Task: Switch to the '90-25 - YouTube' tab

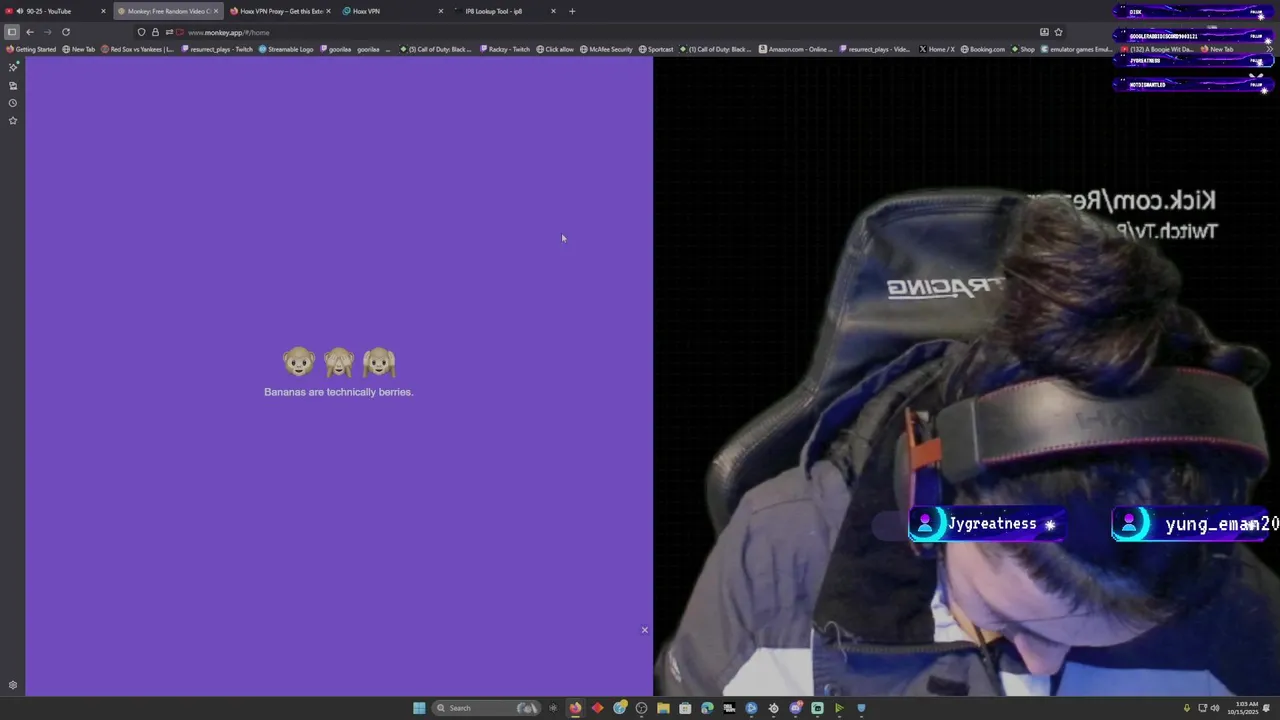Action: tap(55, 11)
